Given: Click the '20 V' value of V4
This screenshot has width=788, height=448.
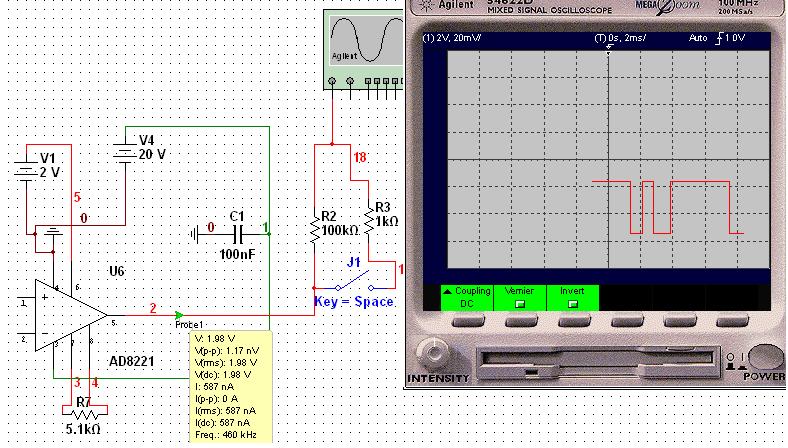Looking at the screenshot, I should pos(152,154).
